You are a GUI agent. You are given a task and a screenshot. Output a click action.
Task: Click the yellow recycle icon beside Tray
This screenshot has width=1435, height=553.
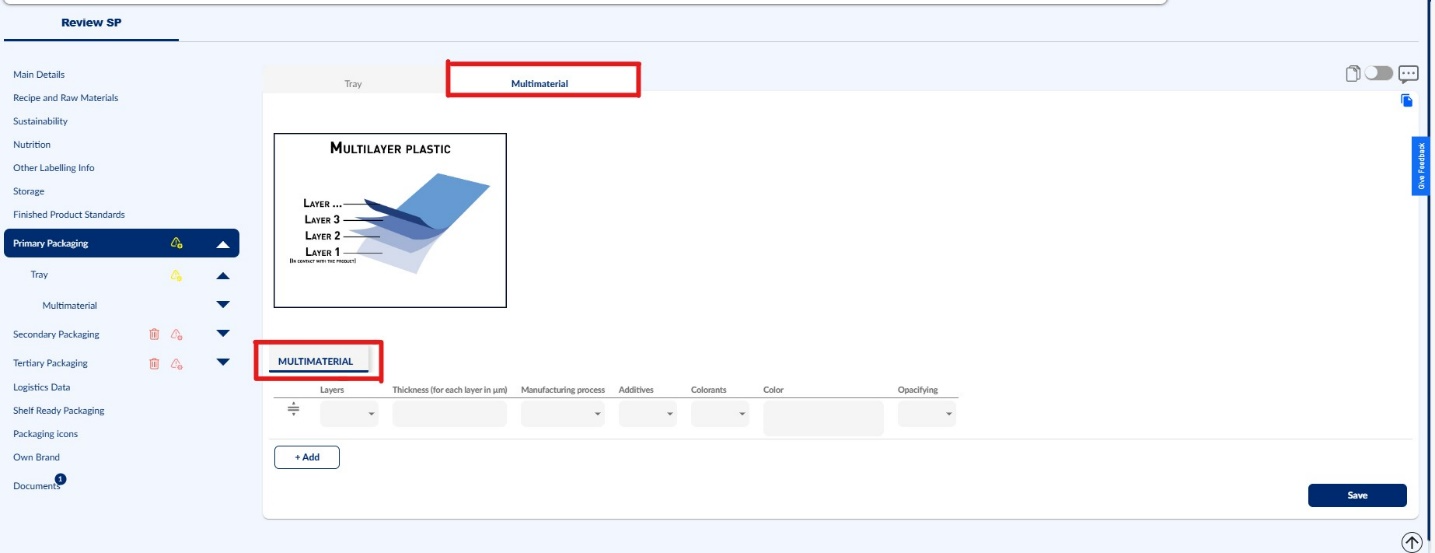[x=176, y=275]
